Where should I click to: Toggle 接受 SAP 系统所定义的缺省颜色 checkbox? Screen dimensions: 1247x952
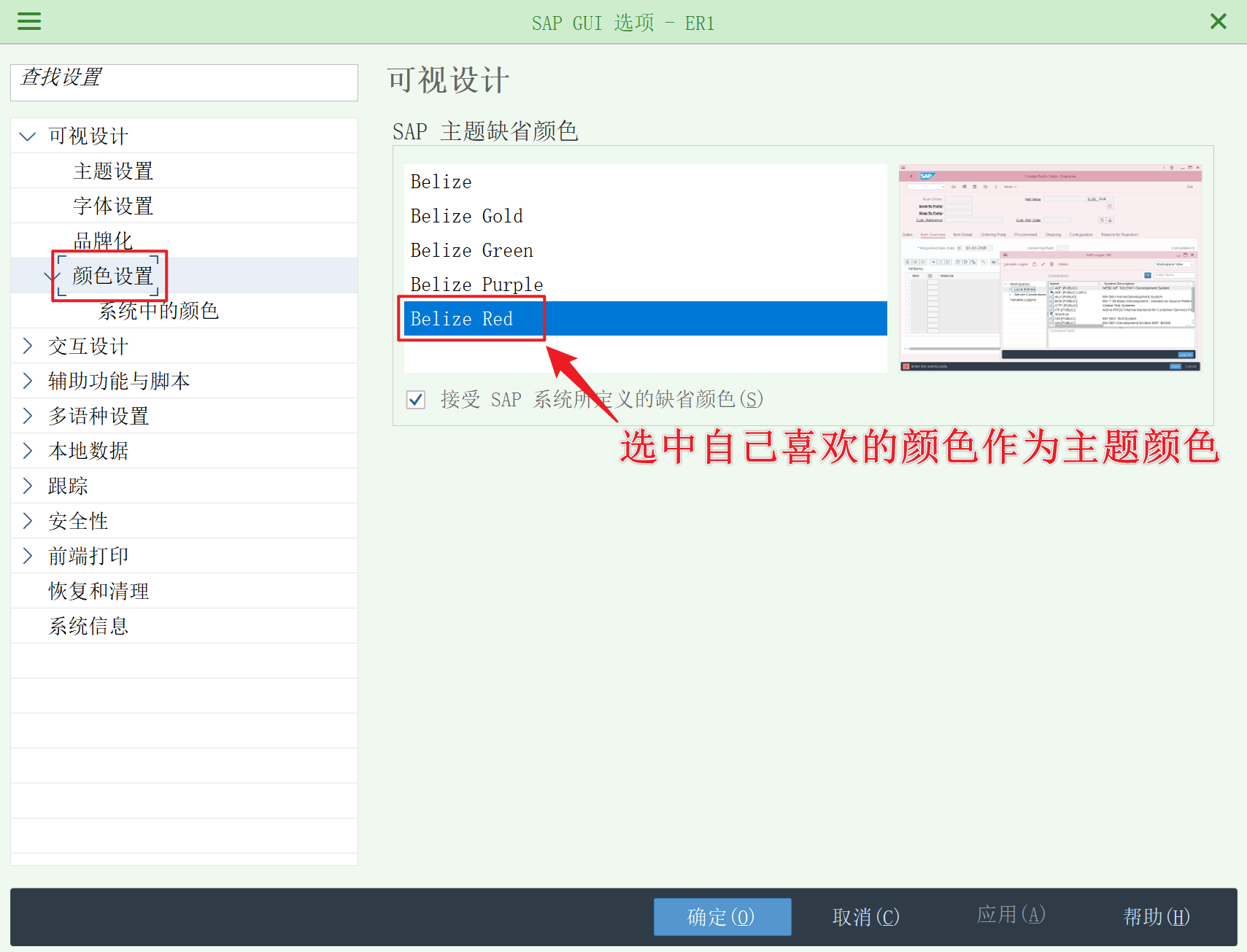click(416, 400)
